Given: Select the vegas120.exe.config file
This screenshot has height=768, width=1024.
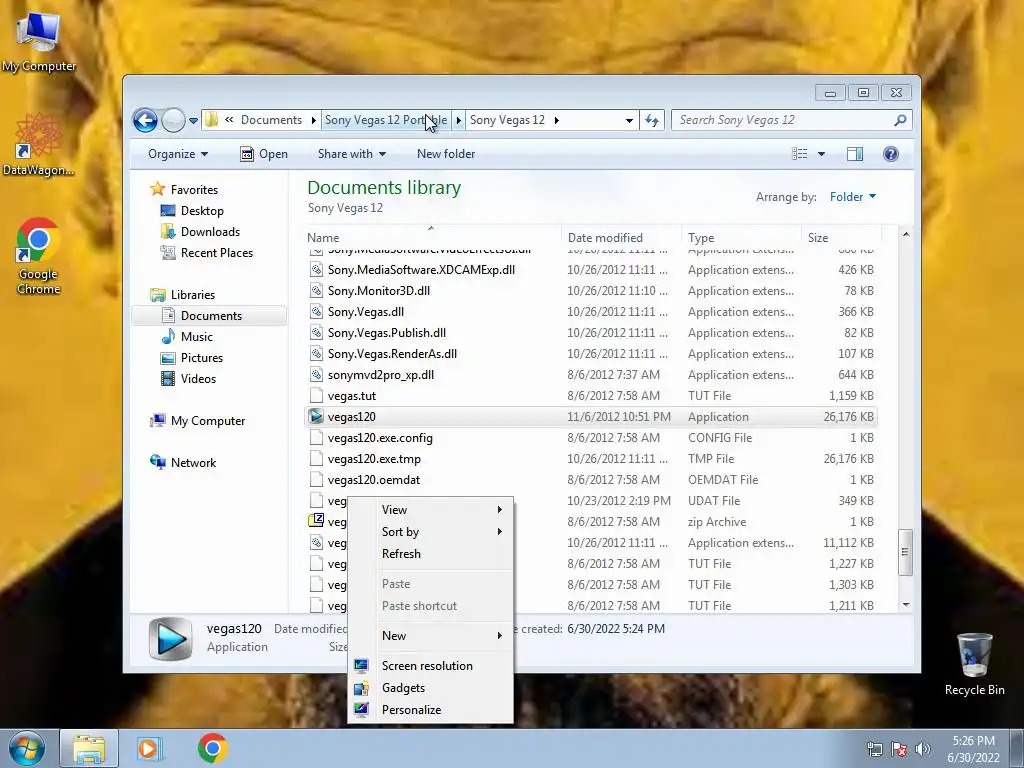Looking at the screenshot, I should pos(590,438).
